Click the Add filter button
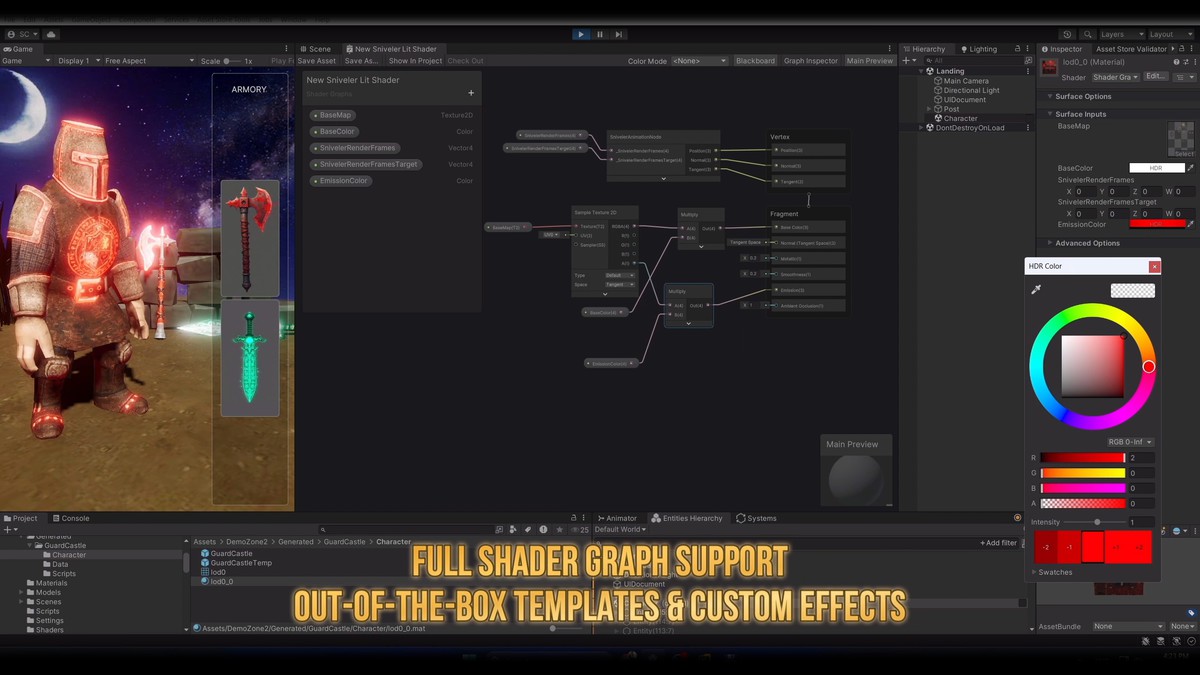Screen dimensions: 1200x675 (x=998, y=543)
